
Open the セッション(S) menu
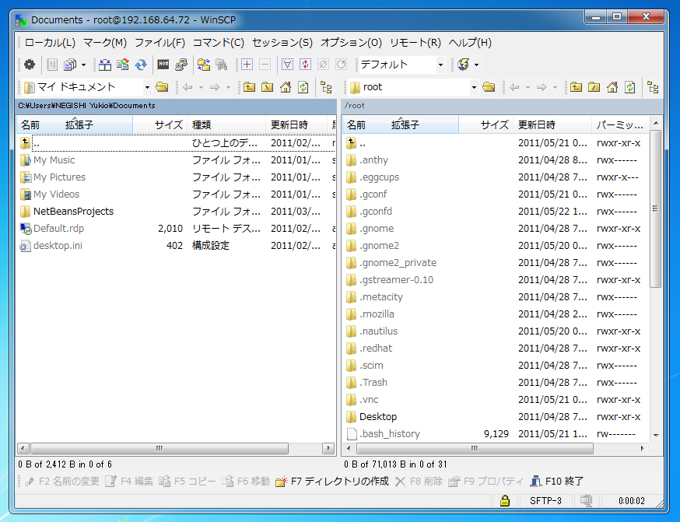282,42
